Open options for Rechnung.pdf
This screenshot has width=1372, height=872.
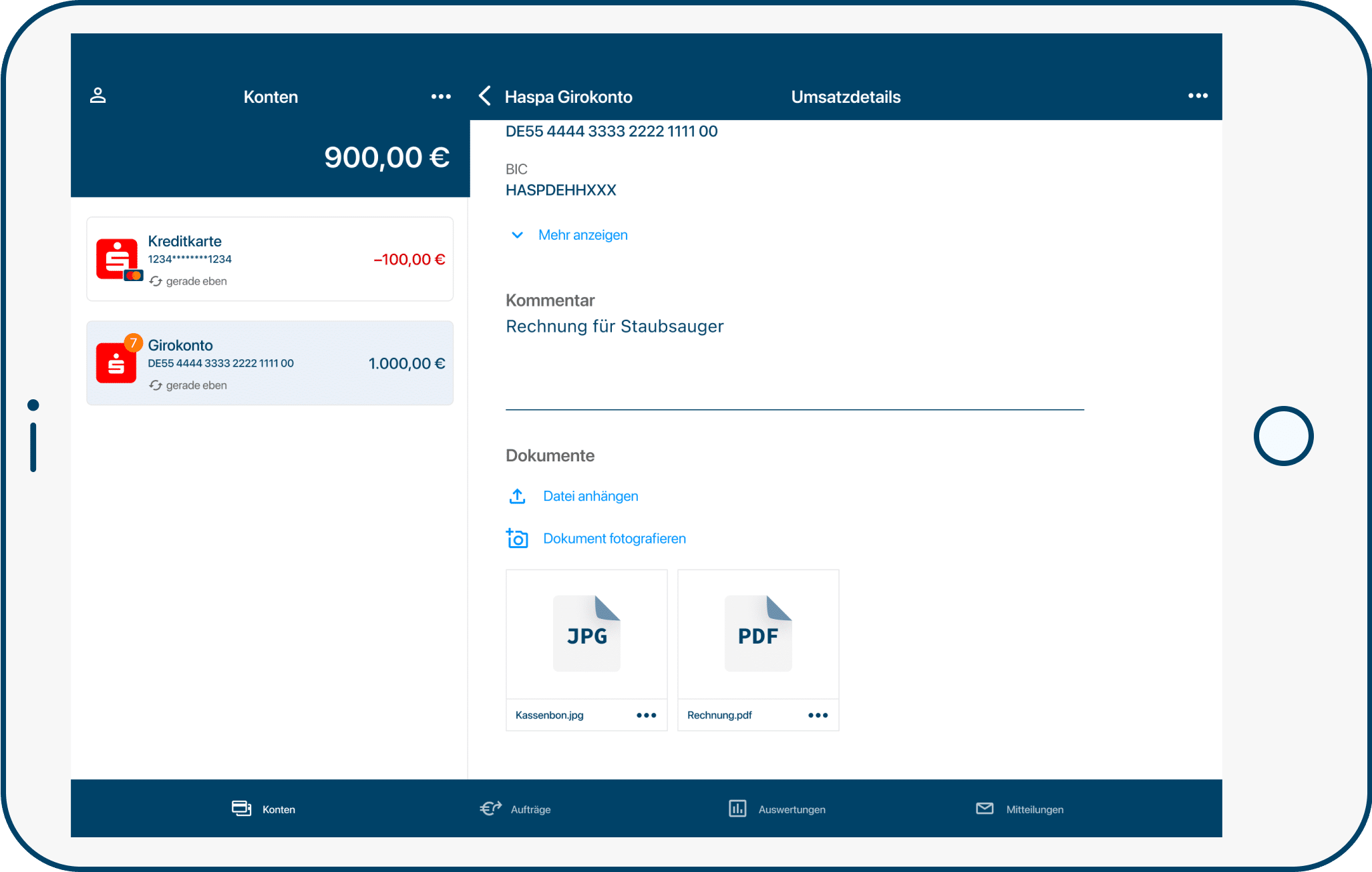pos(818,715)
